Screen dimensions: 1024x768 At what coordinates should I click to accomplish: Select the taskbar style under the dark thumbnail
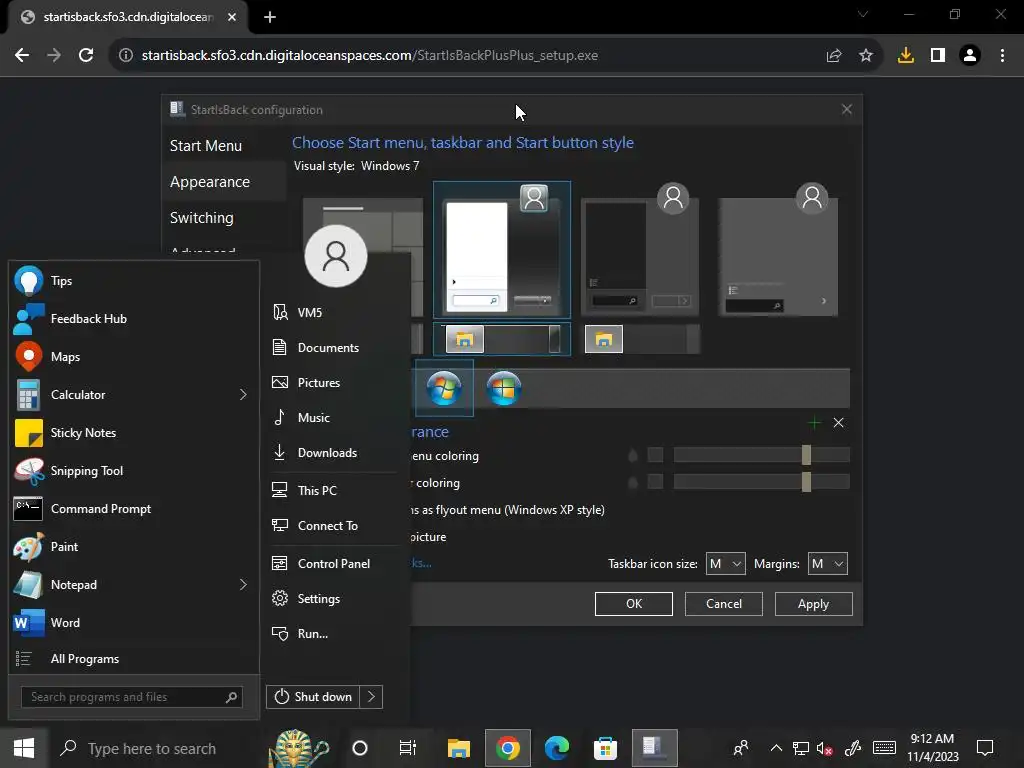(x=641, y=339)
